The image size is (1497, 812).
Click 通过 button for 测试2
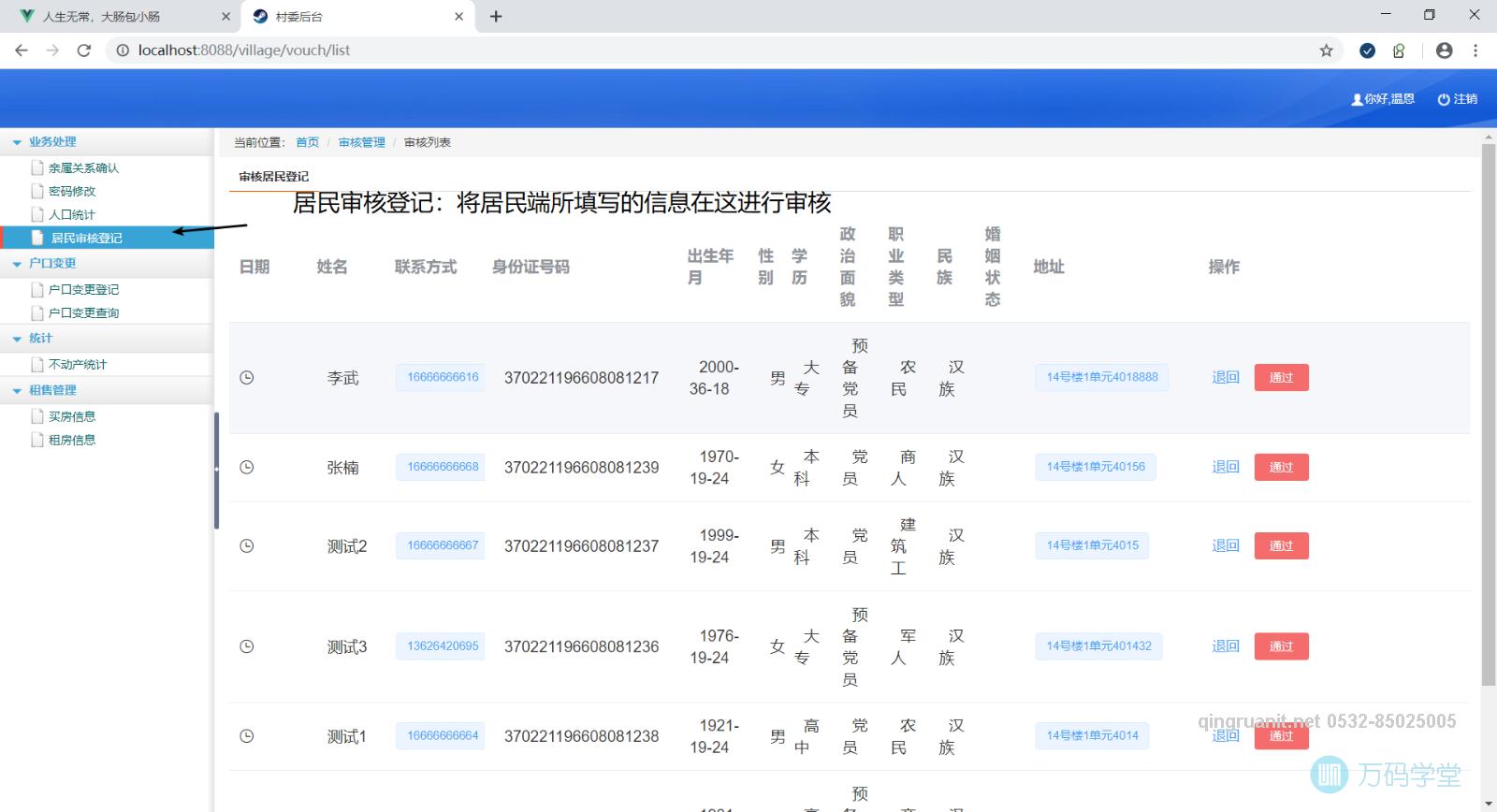click(1281, 546)
